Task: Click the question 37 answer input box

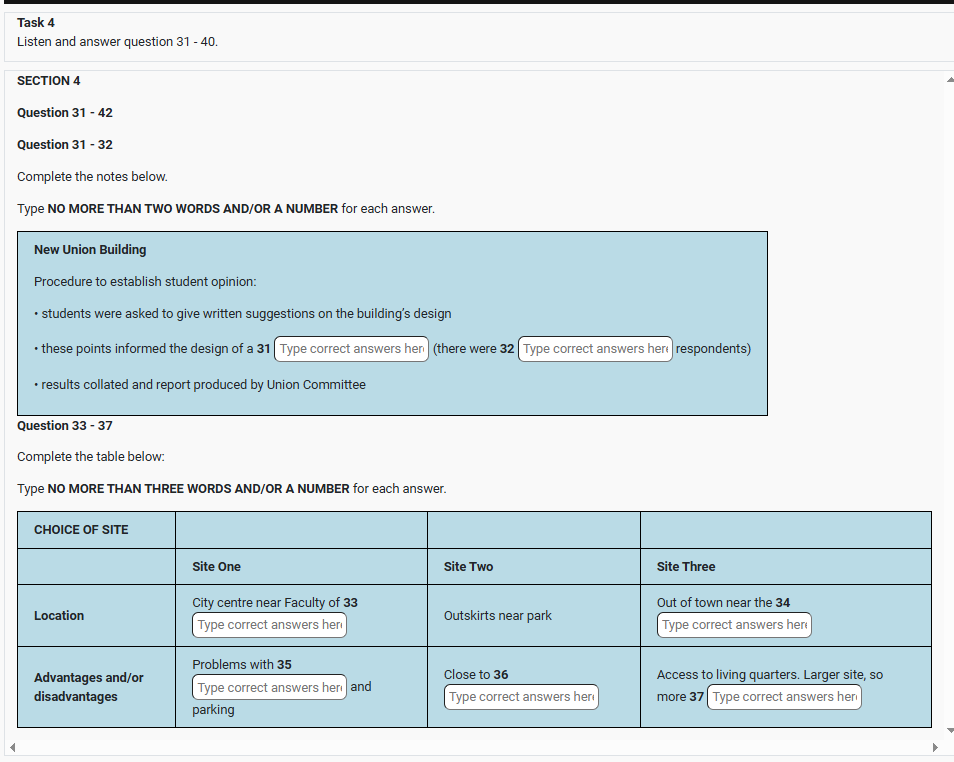Action: click(784, 697)
